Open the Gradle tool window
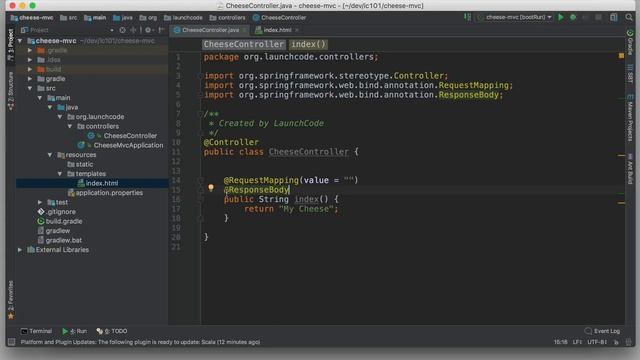Screen dimensions: 640x360 630,42
